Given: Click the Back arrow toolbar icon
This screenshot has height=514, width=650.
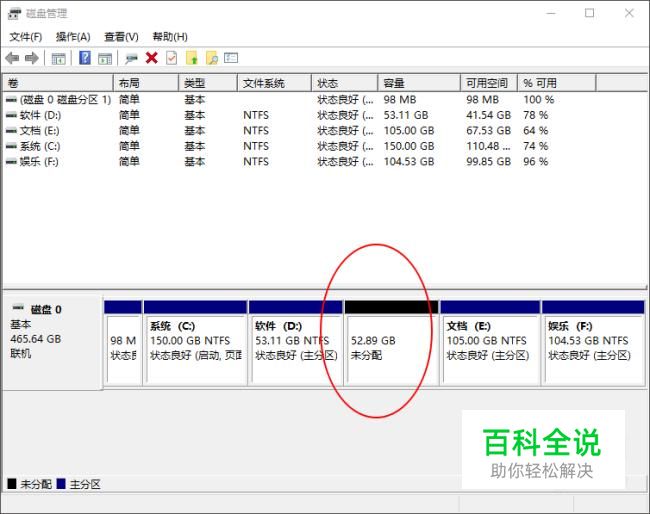Looking at the screenshot, I should (x=12, y=58).
